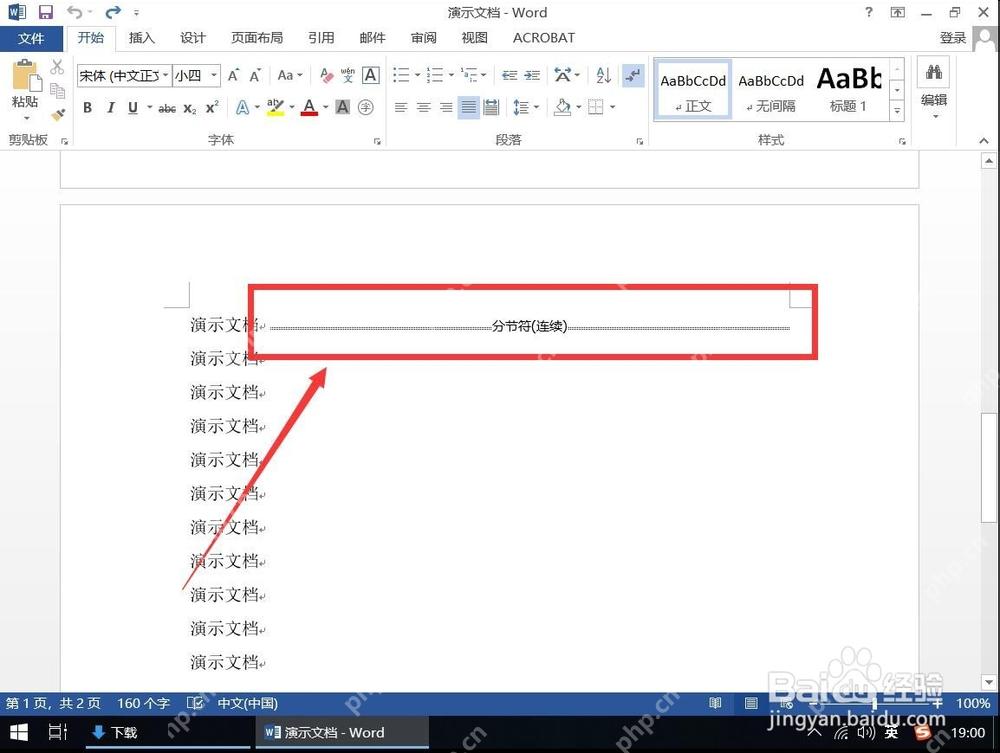Toggle character shading (gray A)
Image resolution: width=1000 pixels, height=753 pixels.
342,107
